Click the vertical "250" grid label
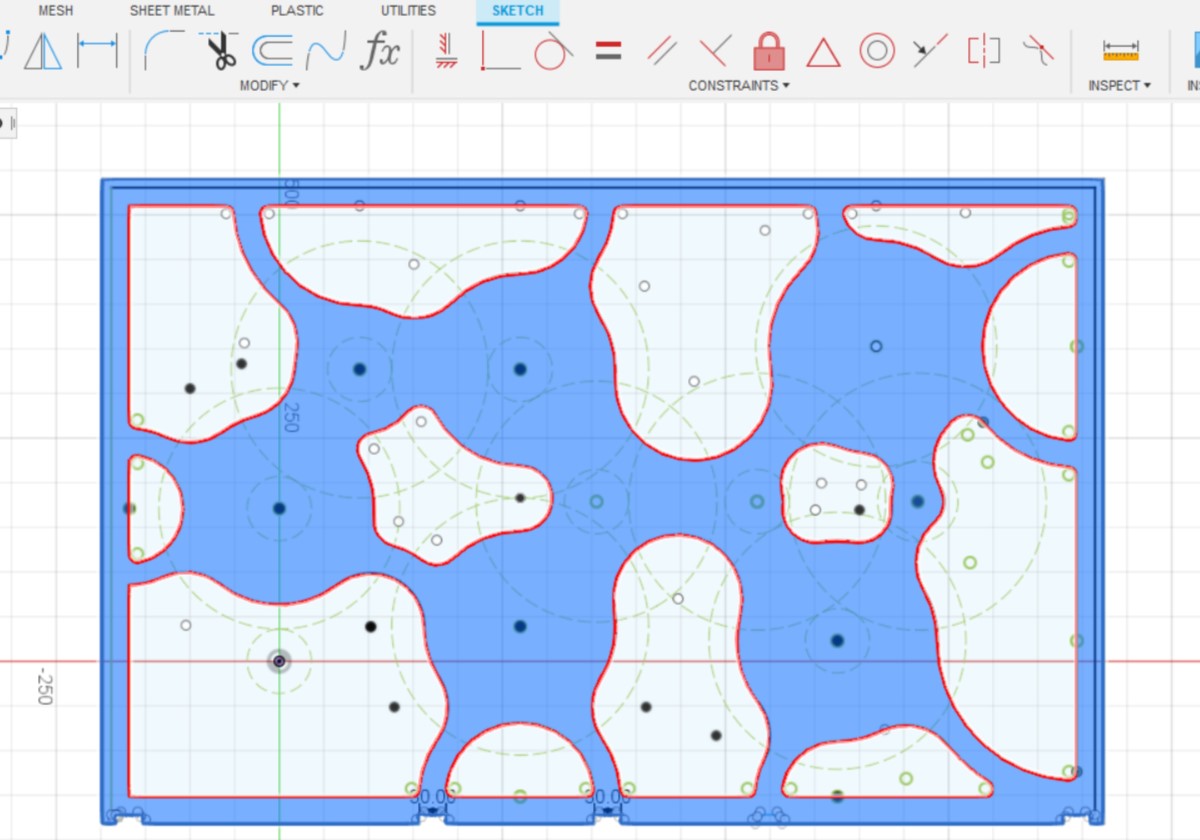 point(292,417)
